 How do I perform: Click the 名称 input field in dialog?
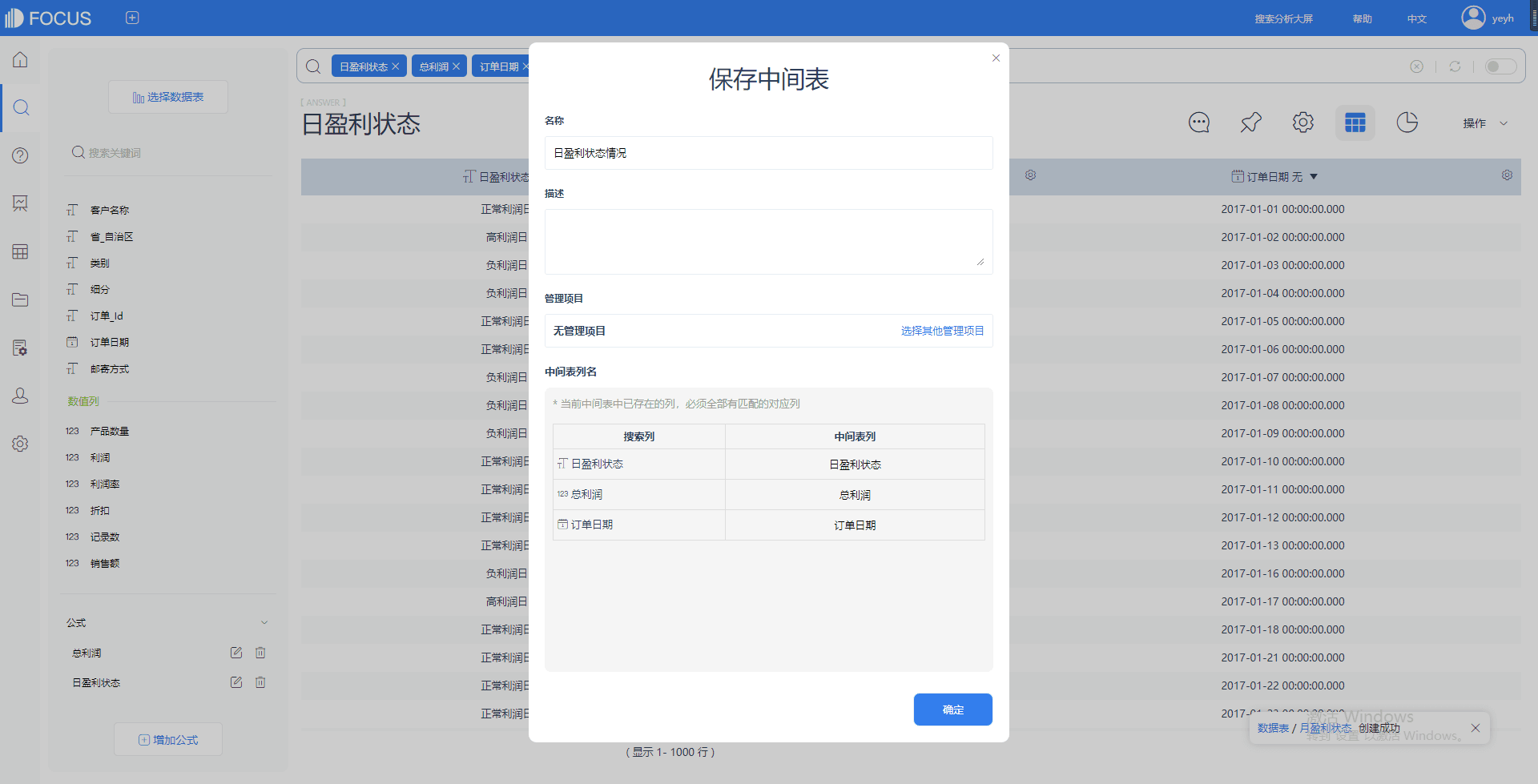(769, 153)
